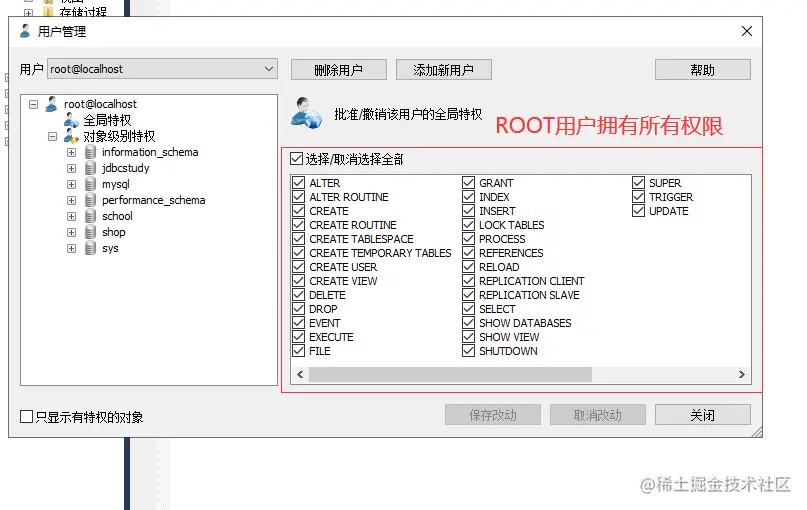This screenshot has width=807, height=510.
Task: Uncheck the SUPER privilege
Action: [638, 183]
